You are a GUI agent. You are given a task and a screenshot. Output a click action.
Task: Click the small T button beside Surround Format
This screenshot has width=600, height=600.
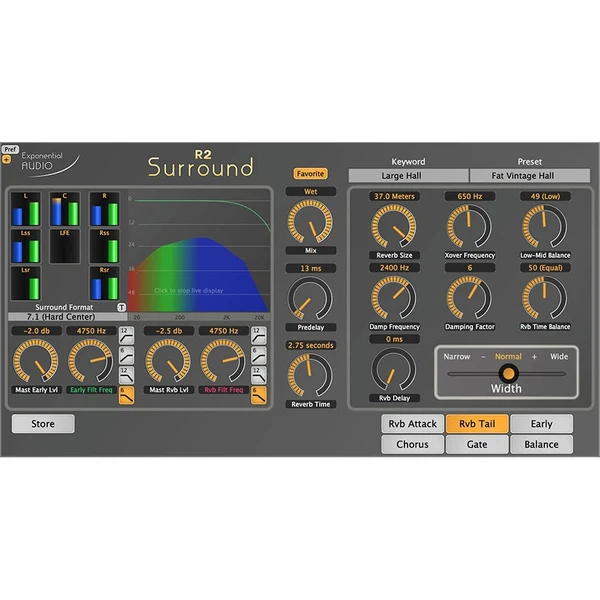point(122,307)
